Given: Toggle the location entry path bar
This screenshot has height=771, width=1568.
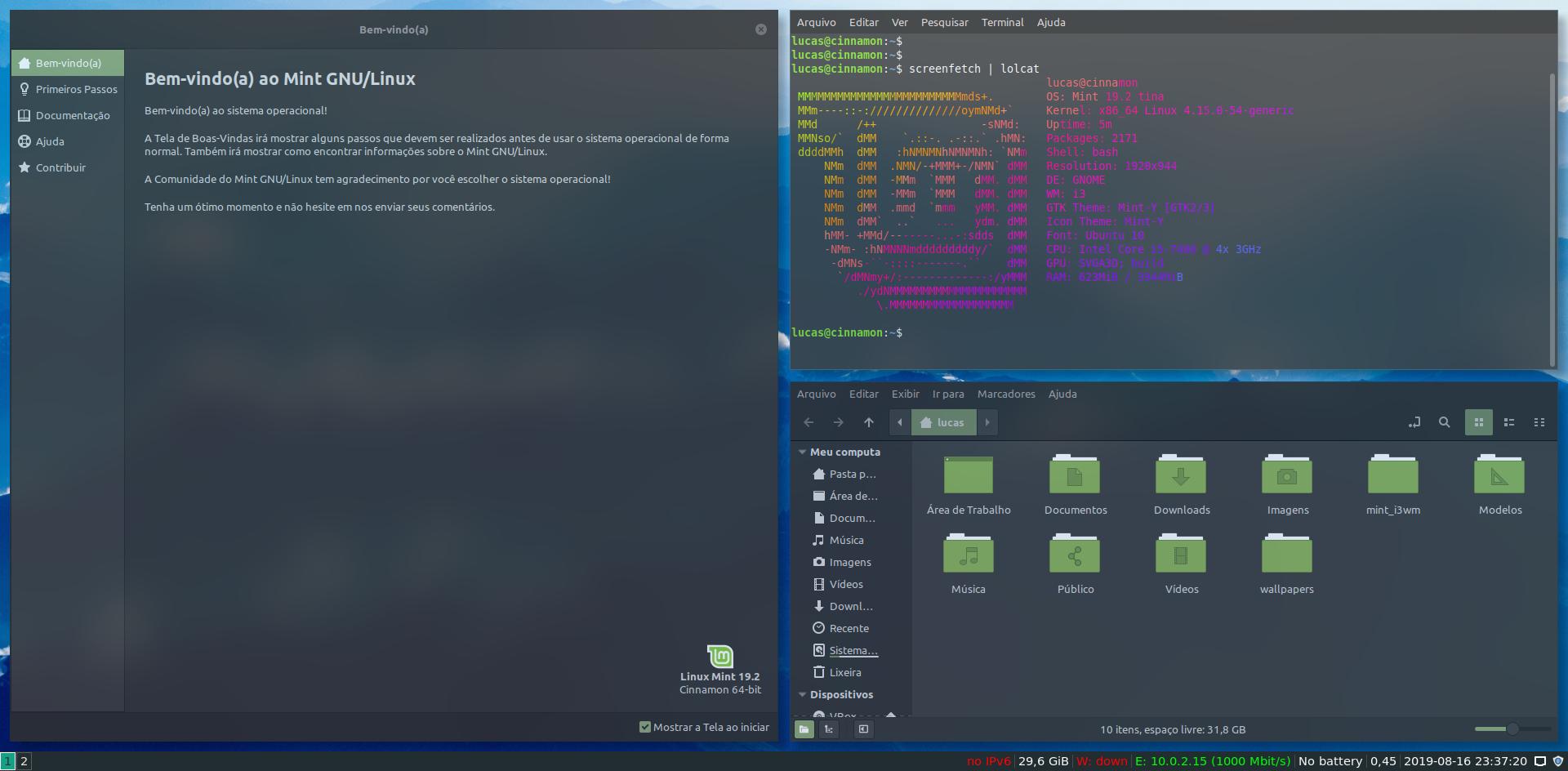Looking at the screenshot, I should (1414, 422).
